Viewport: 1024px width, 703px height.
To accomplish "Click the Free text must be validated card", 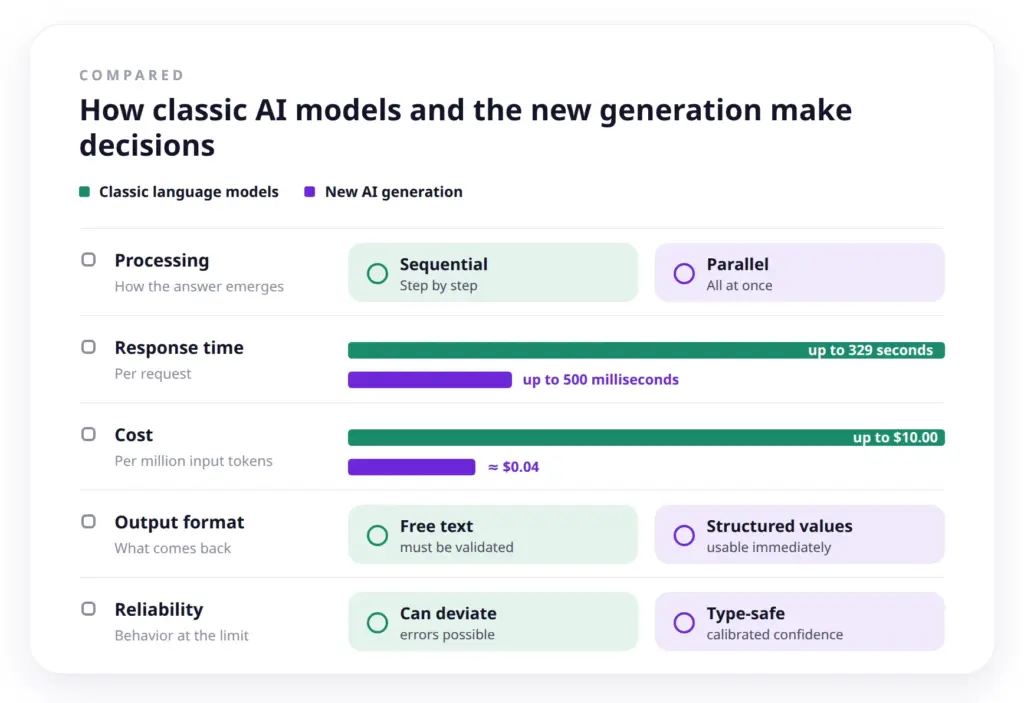I will pyautogui.click(x=493, y=535).
